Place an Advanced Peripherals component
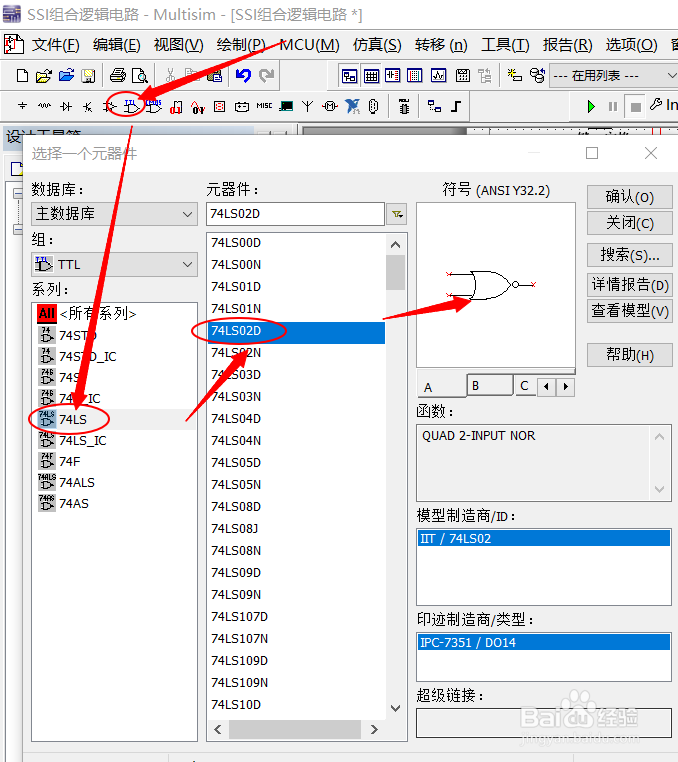Image resolution: width=678 pixels, height=762 pixels. point(286,106)
